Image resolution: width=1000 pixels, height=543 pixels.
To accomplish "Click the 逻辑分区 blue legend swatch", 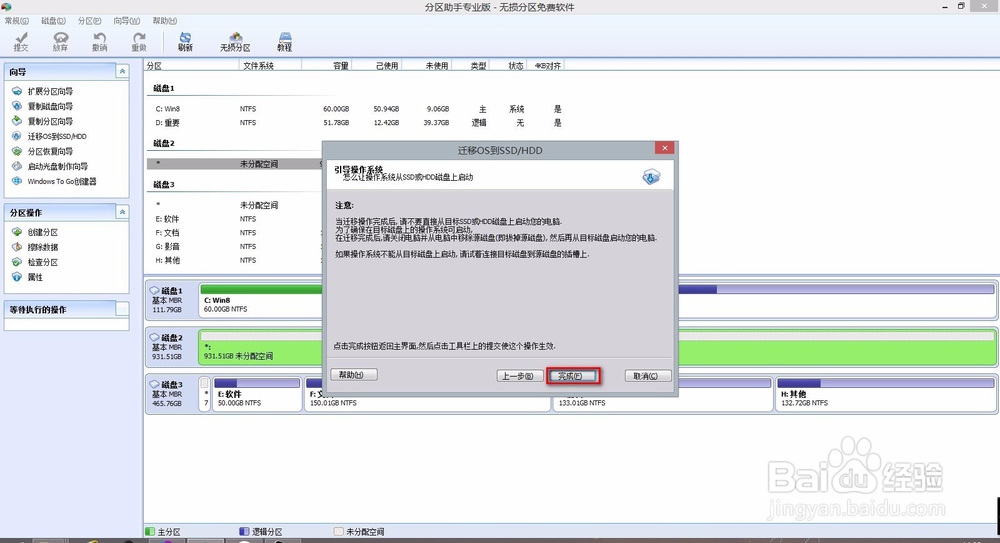I will coord(244,532).
